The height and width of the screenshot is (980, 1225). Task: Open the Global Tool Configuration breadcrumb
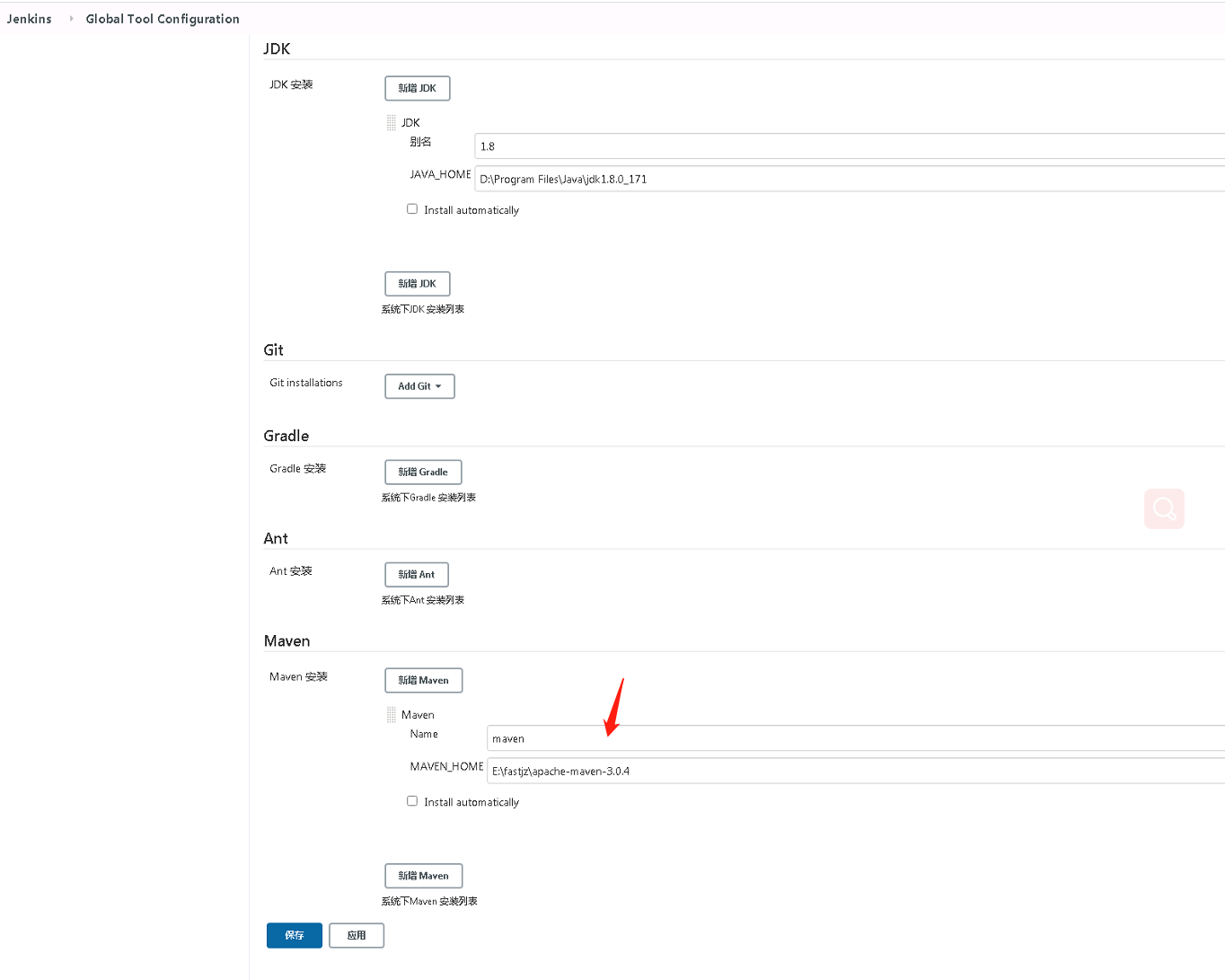point(163,19)
